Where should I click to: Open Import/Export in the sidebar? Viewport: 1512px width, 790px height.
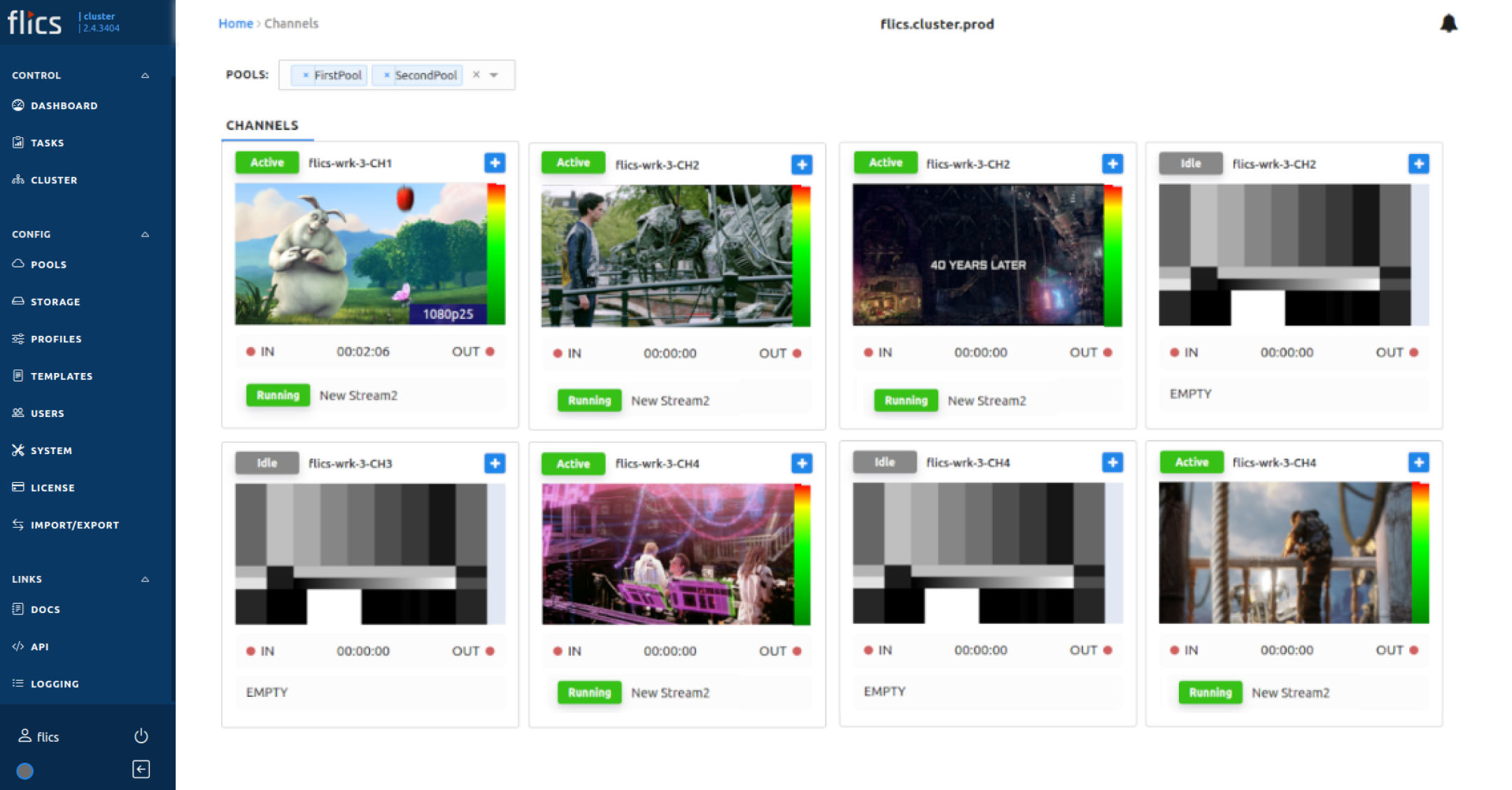click(x=74, y=525)
